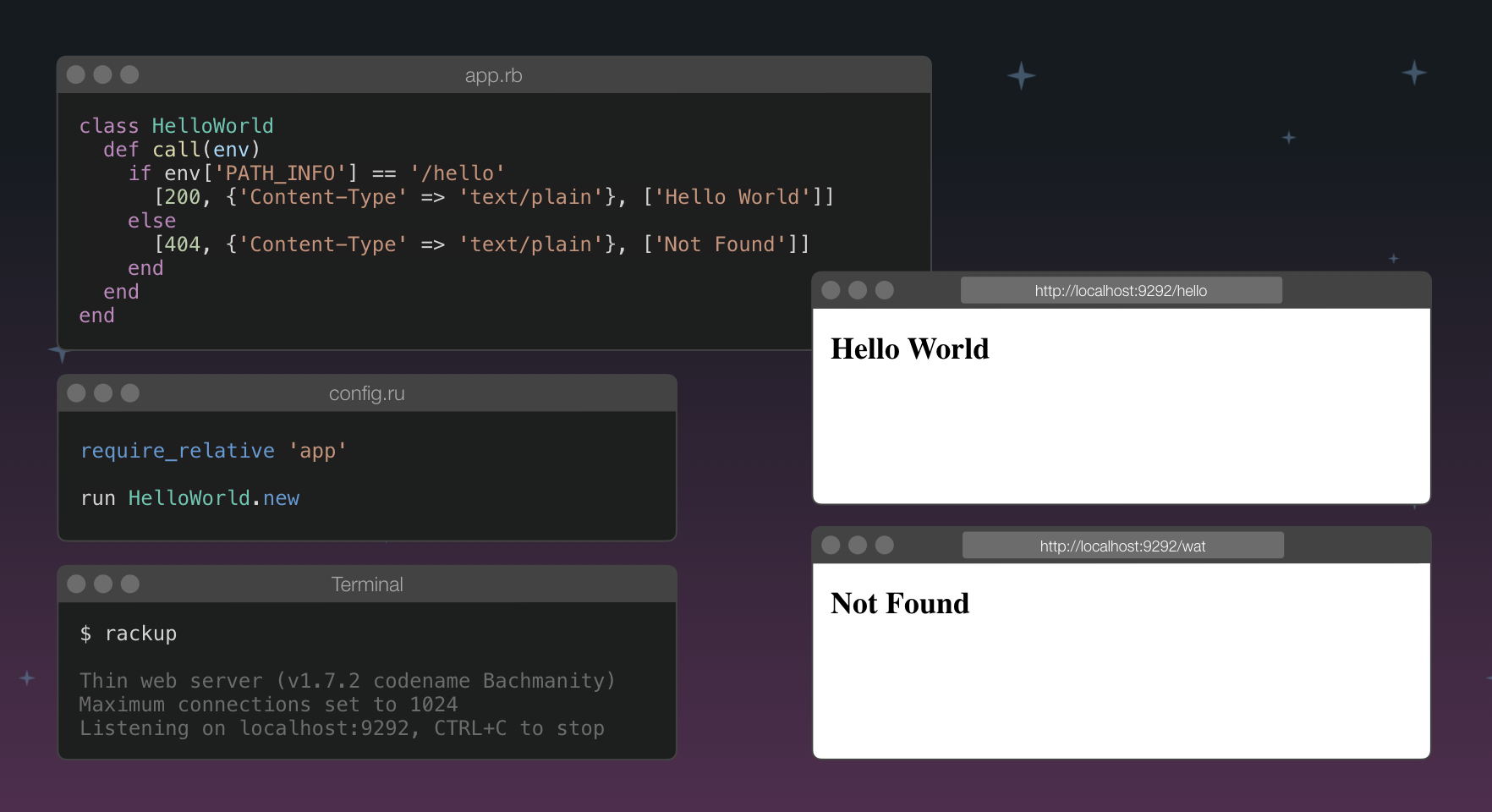
Task: Maximize the Terminal window
Action: point(130,584)
